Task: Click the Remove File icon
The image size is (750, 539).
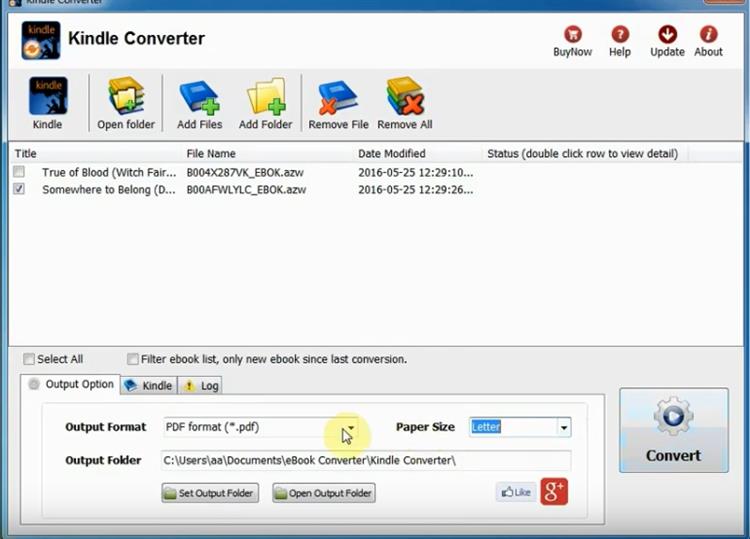Action: [x=338, y=97]
